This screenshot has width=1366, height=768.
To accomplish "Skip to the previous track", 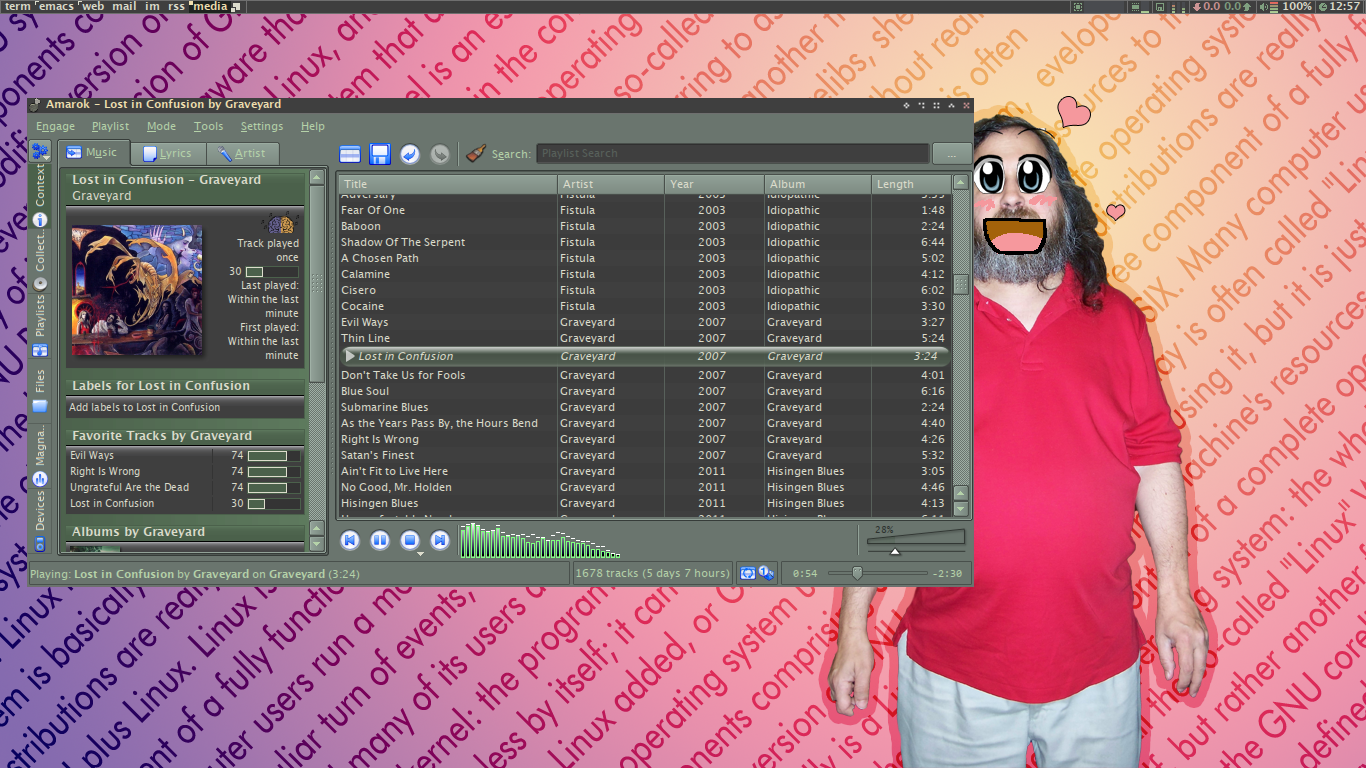I will (x=350, y=541).
